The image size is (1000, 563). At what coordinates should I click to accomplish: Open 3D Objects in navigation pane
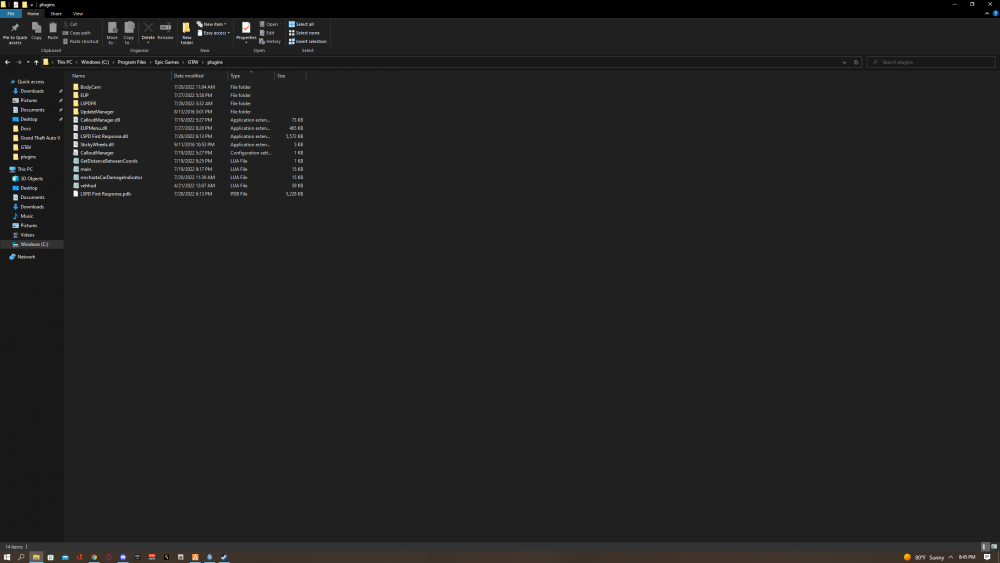(31, 179)
